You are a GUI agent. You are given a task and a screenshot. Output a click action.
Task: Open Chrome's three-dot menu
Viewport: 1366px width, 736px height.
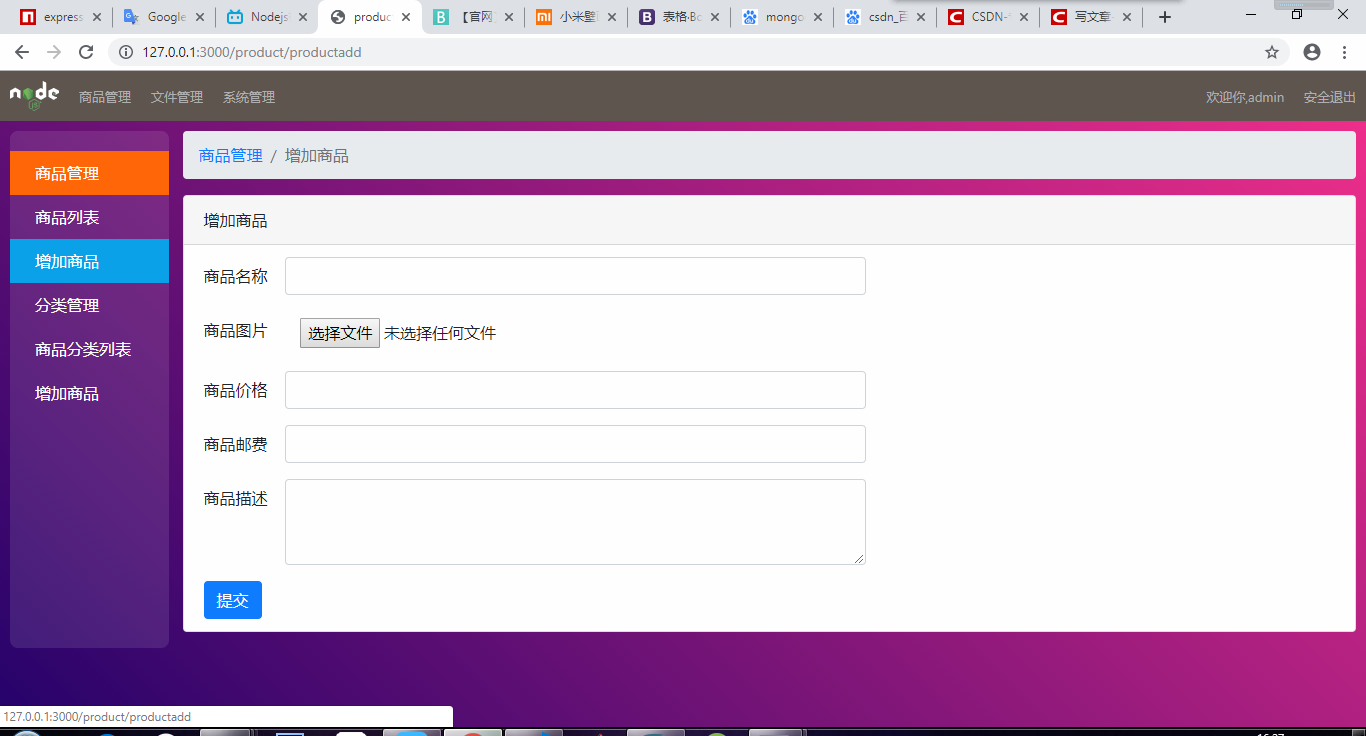(x=1343, y=52)
